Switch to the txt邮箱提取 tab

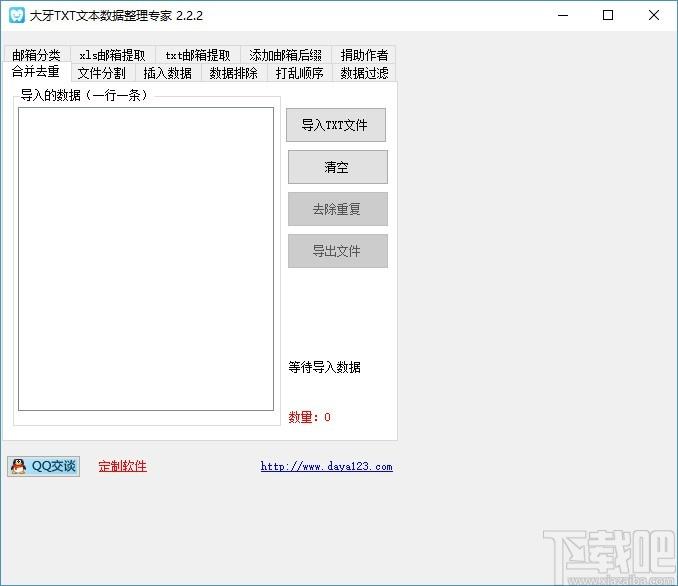coord(198,54)
